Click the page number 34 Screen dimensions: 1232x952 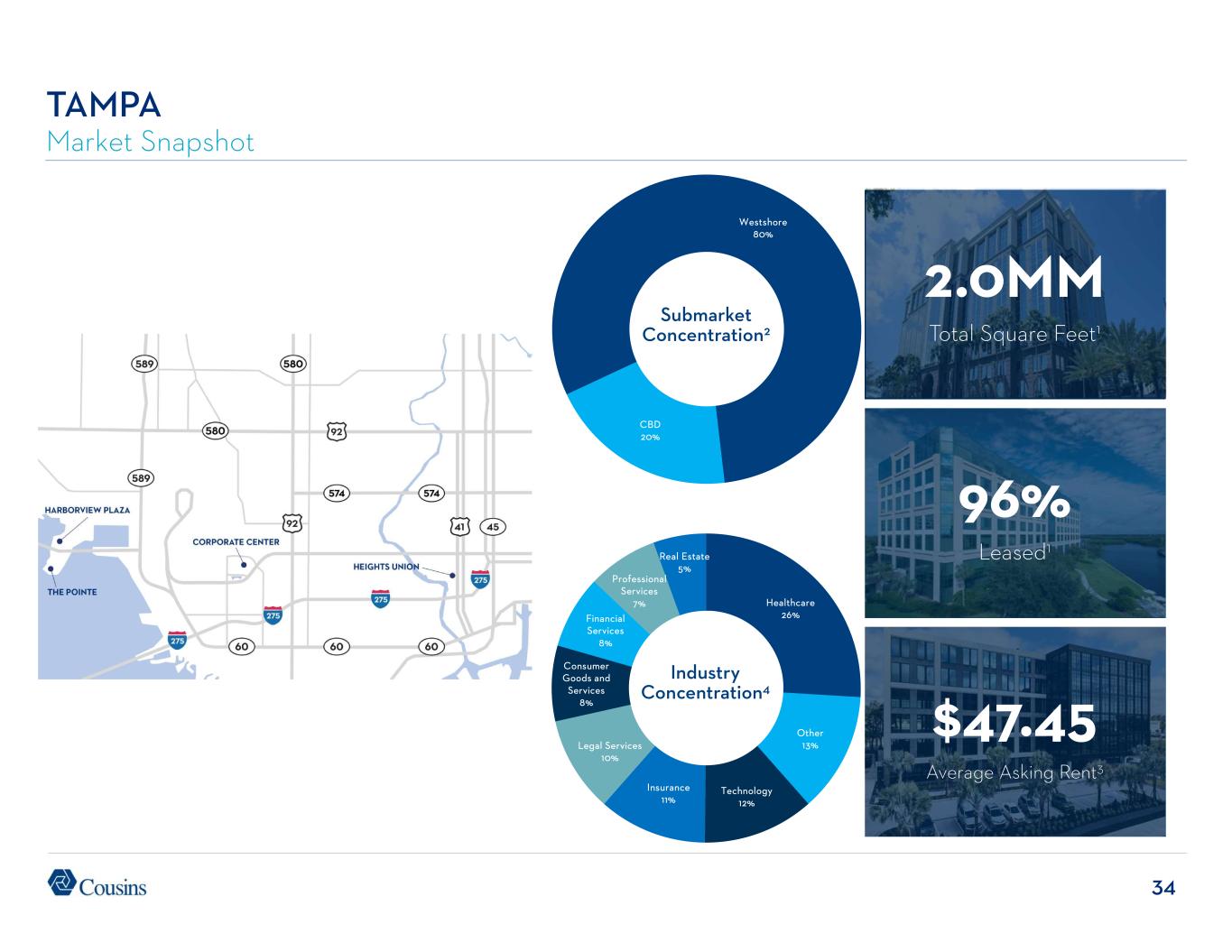coord(1163,888)
